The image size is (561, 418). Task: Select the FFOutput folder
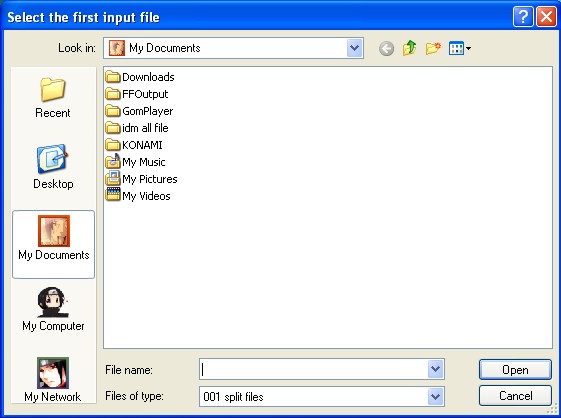pyautogui.click(x=137, y=94)
